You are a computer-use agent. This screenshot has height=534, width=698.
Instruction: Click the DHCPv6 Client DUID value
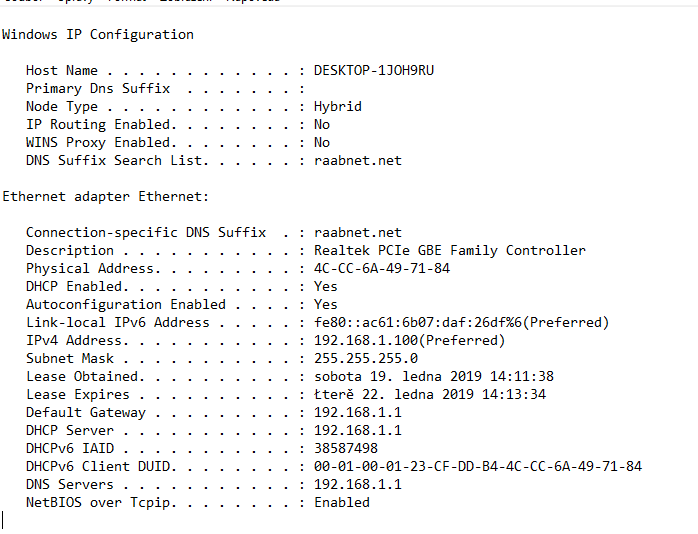pos(477,467)
